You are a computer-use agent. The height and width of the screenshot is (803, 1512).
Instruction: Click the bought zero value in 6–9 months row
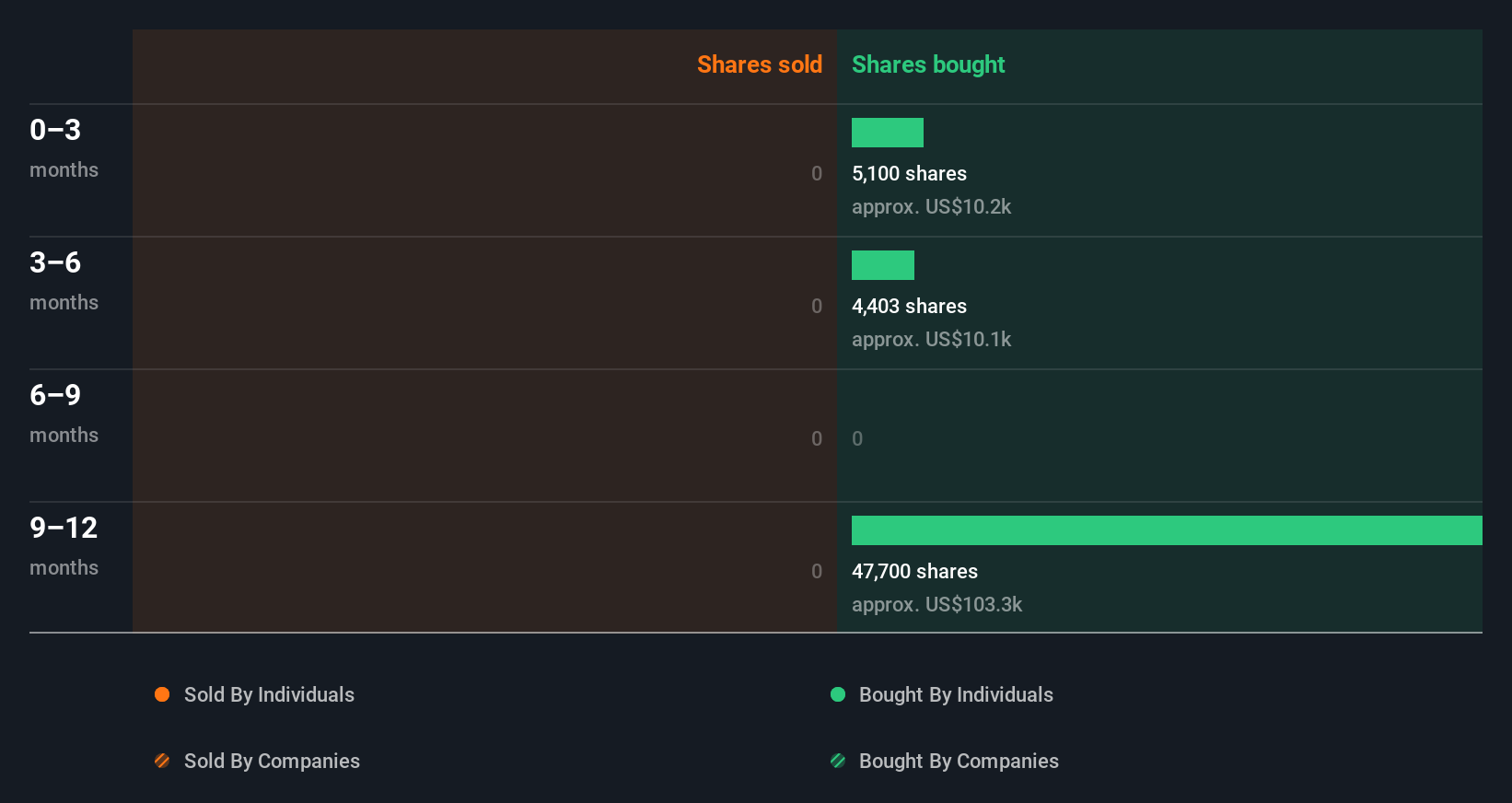[x=857, y=438]
